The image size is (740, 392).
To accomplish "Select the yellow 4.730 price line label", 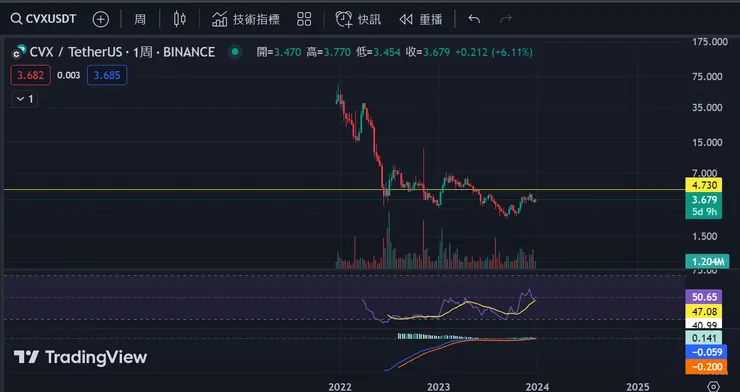I will pyautogui.click(x=704, y=185).
